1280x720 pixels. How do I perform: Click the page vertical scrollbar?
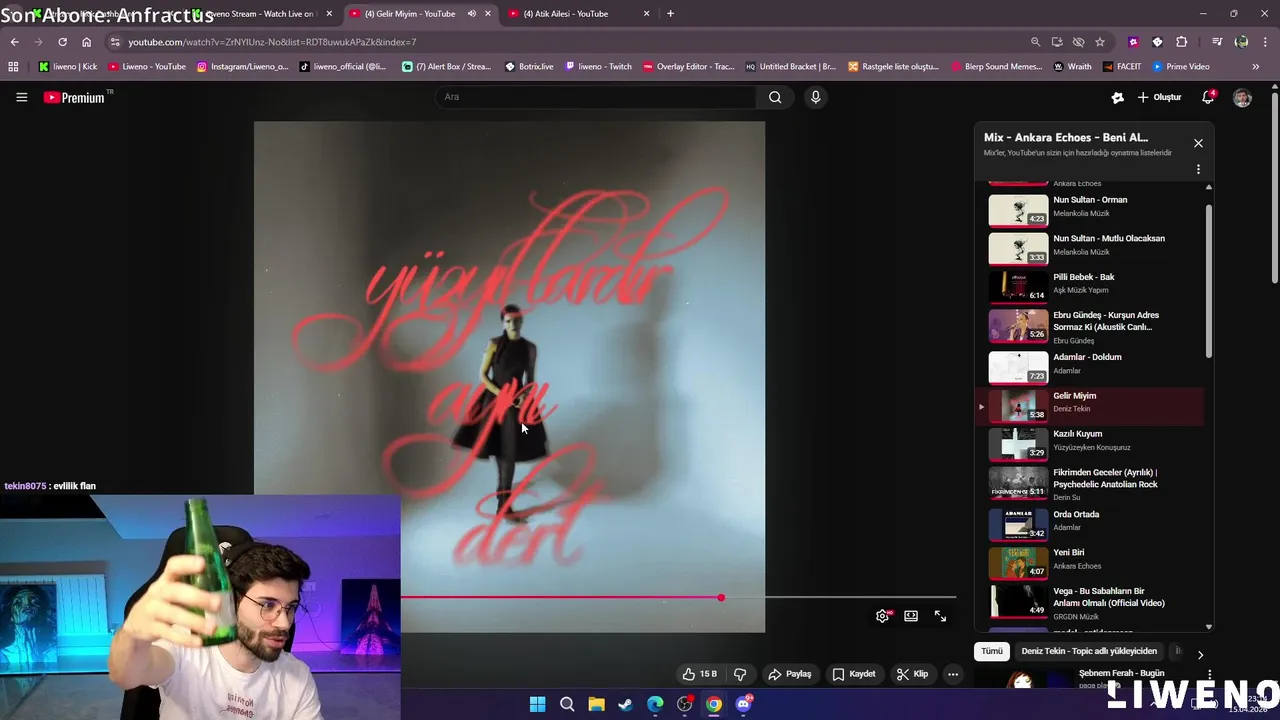(1275, 189)
